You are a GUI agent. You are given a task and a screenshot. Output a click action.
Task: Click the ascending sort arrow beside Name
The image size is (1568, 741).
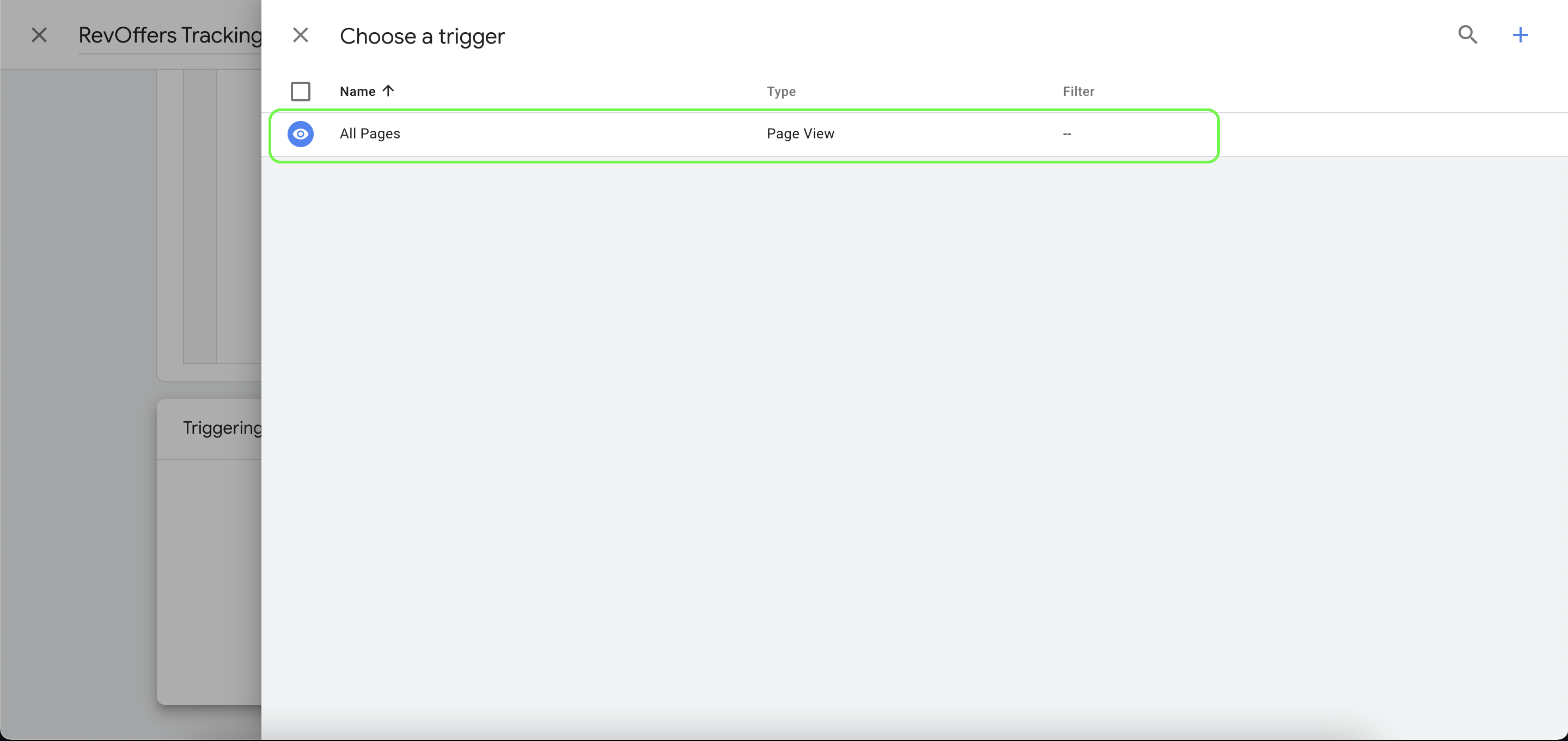click(x=388, y=91)
